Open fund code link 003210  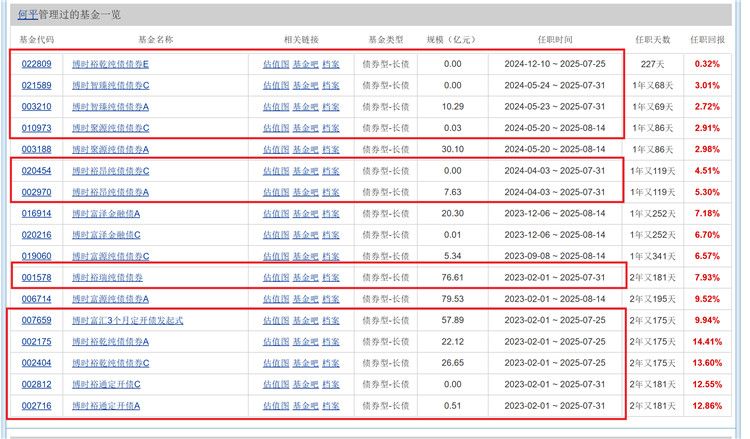(x=36, y=107)
